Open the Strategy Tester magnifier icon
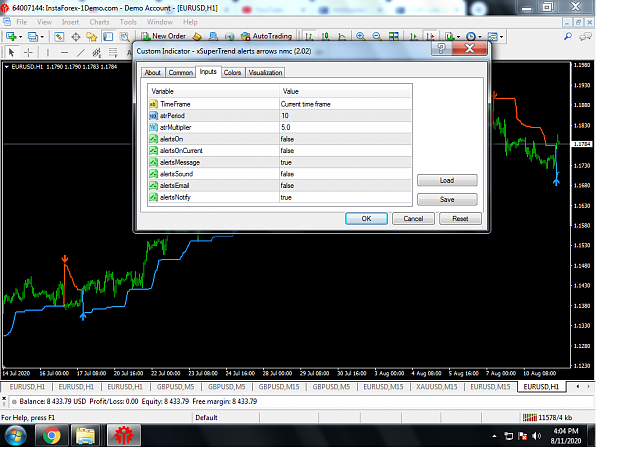 (x=125, y=37)
